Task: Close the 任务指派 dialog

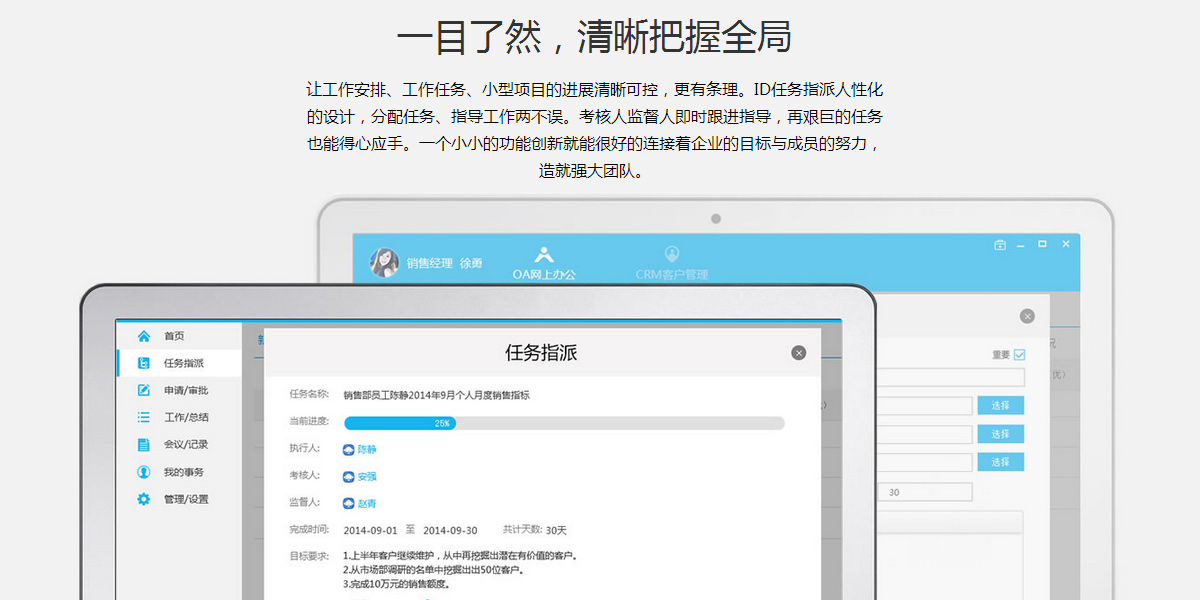Action: 798,353
